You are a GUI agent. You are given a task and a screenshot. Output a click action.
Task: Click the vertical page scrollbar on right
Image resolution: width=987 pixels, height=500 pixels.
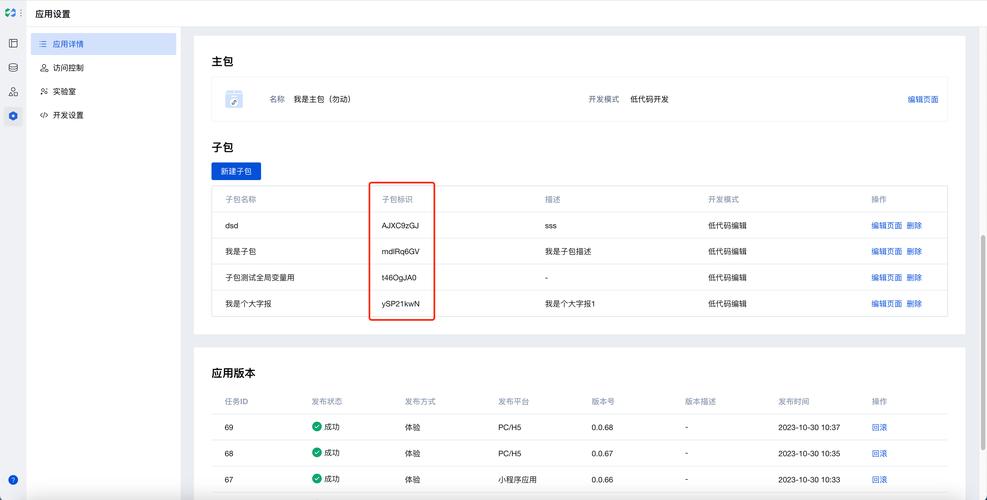983,344
